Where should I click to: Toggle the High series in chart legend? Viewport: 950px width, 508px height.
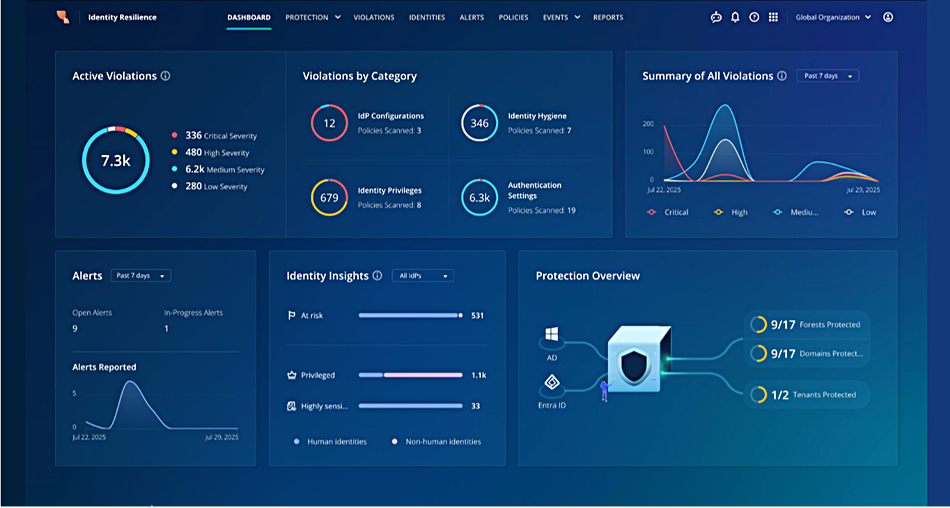coord(733,212)
